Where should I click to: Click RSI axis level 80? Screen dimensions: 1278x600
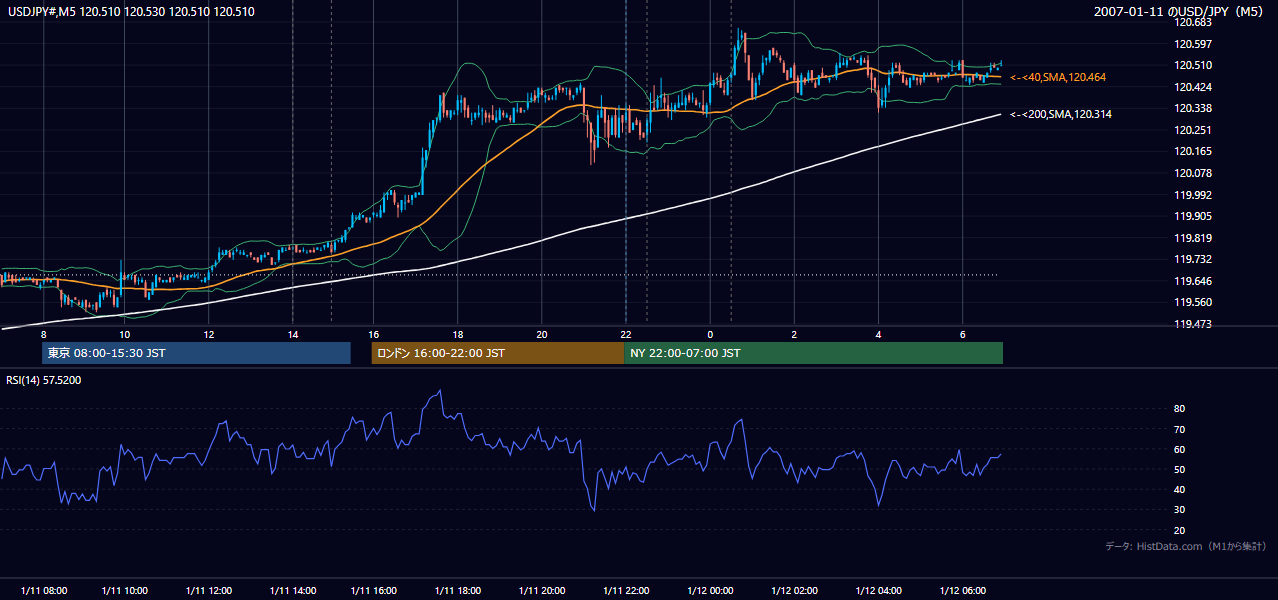click(x=1180, y=409)
